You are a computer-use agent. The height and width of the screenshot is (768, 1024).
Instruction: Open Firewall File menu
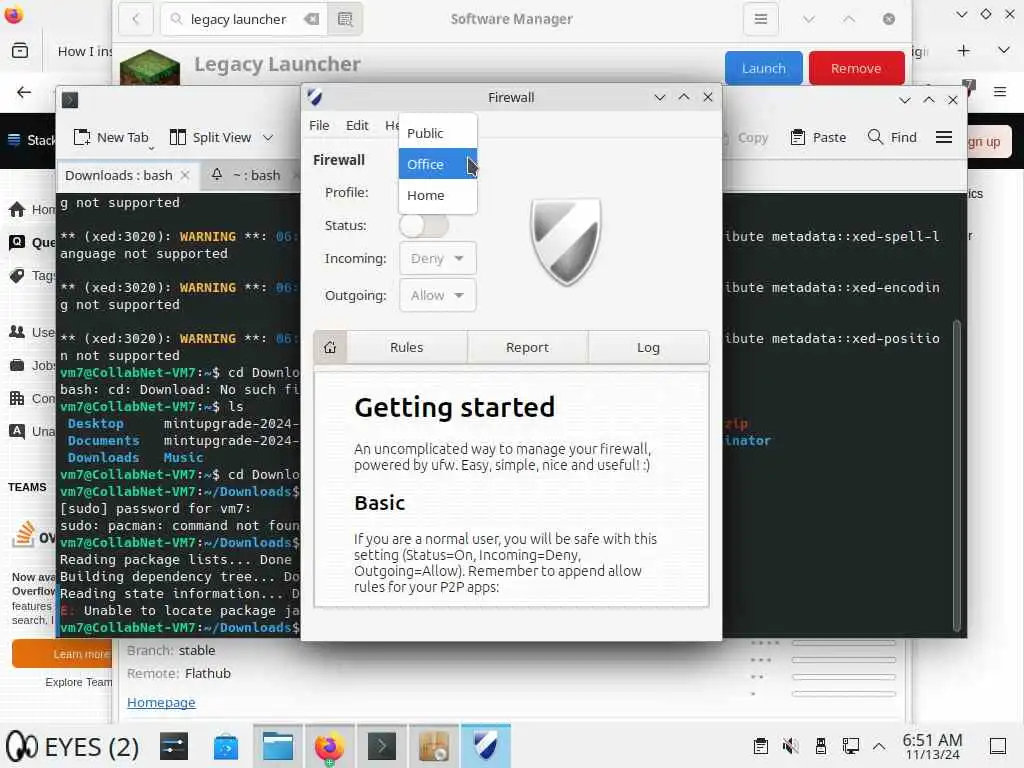(x=319, y=125)
